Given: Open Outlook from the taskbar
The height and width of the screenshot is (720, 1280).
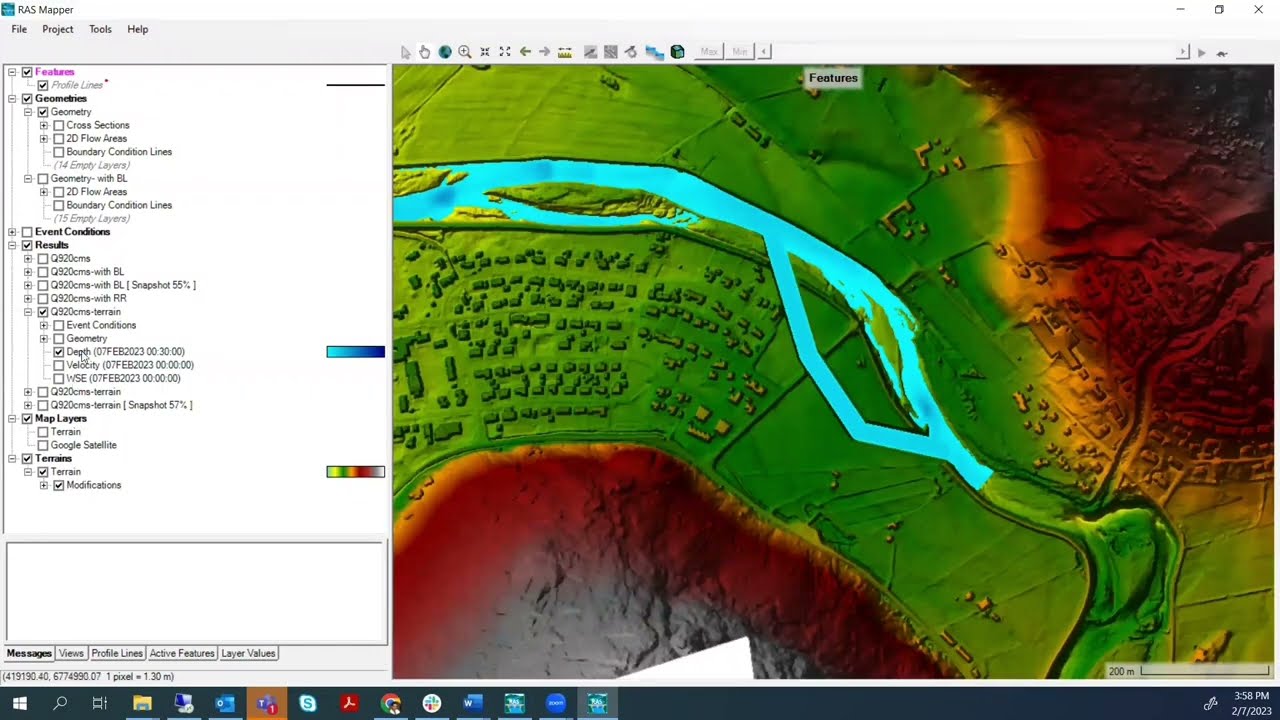Looking at the screenshot, I should pyautogui.click(x=225, y=704).
